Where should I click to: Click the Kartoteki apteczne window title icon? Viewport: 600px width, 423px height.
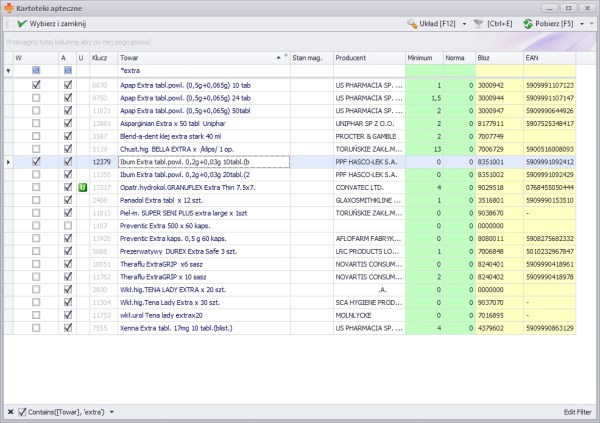9,7
